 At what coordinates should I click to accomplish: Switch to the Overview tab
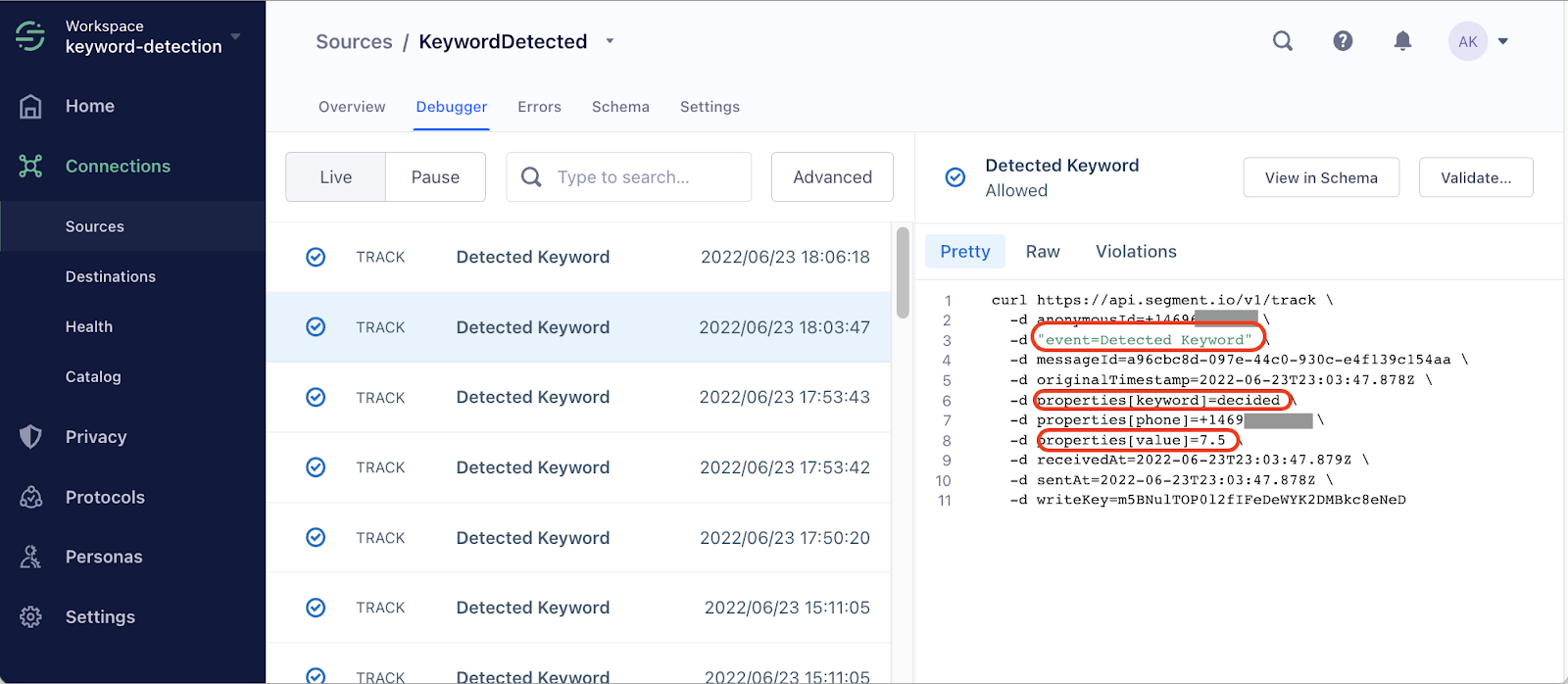(352, 107)
